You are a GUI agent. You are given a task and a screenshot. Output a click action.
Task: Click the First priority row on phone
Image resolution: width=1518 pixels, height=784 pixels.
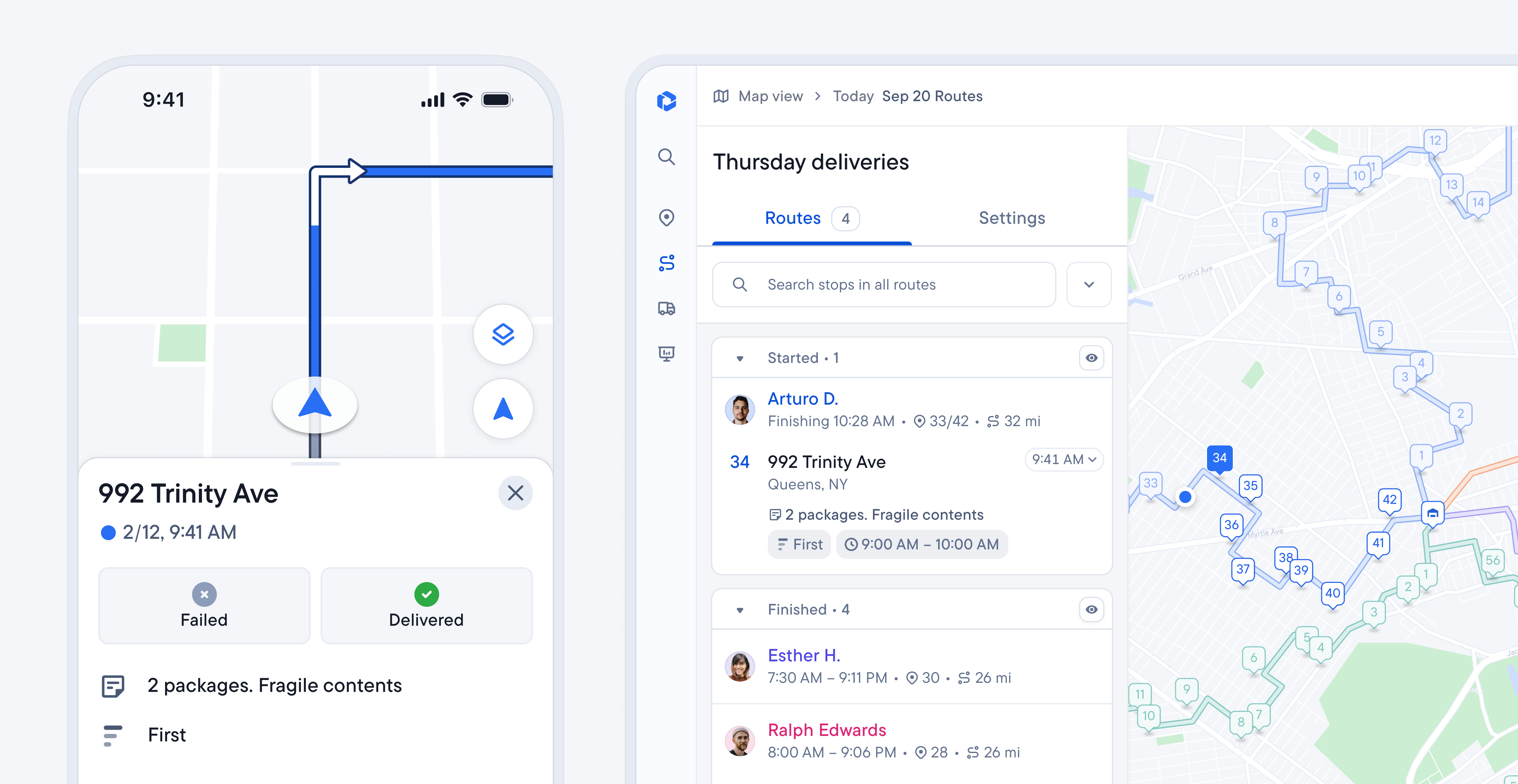(315, 735)
